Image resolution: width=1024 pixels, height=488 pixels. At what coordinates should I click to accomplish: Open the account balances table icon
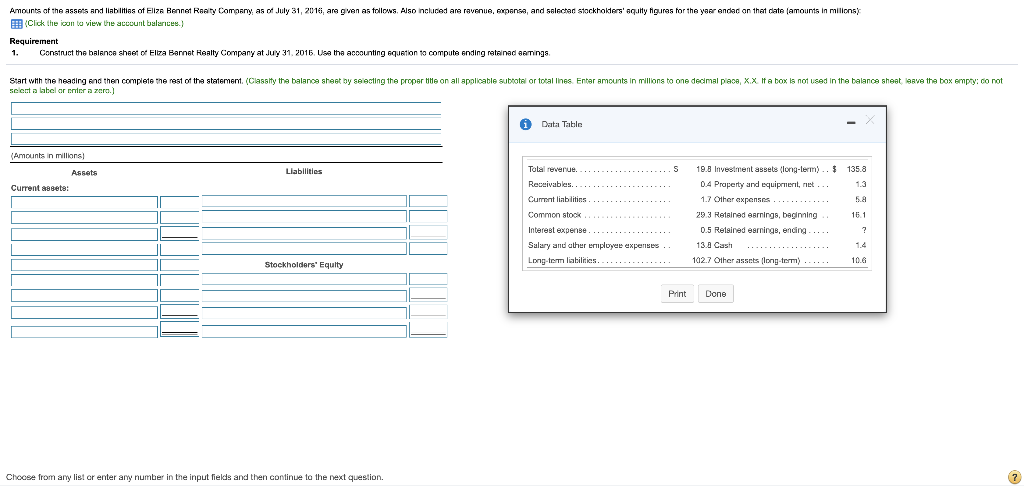pyautogui.click(x=16, y=24)
